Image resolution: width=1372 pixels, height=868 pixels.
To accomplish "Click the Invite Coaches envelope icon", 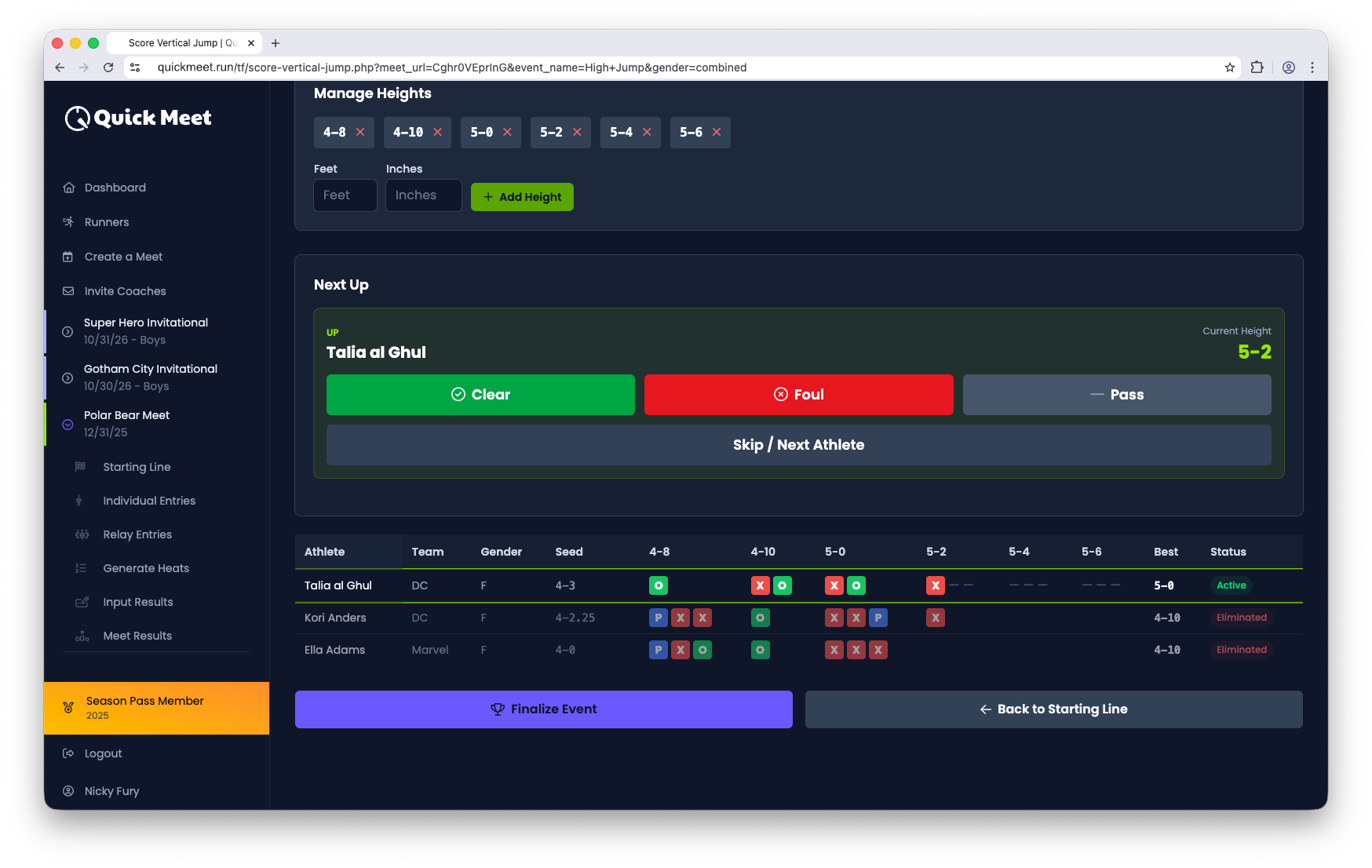I will pos(69,291).
